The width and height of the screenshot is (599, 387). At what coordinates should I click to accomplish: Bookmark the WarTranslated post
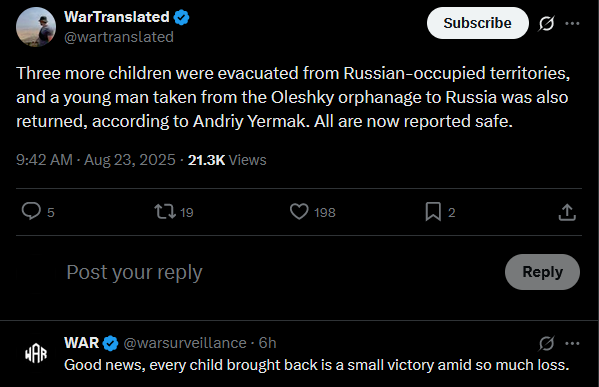point(433,212)
